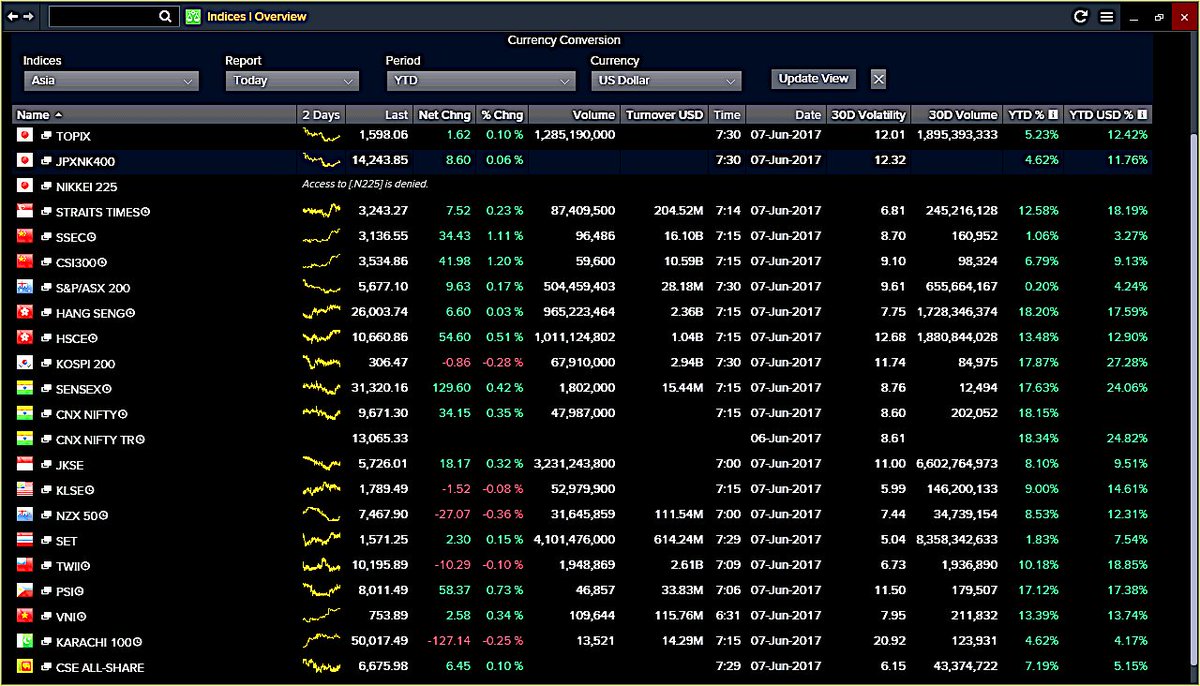Sort by Date column header
The image size is (1200, 686).
coord(785,115)
